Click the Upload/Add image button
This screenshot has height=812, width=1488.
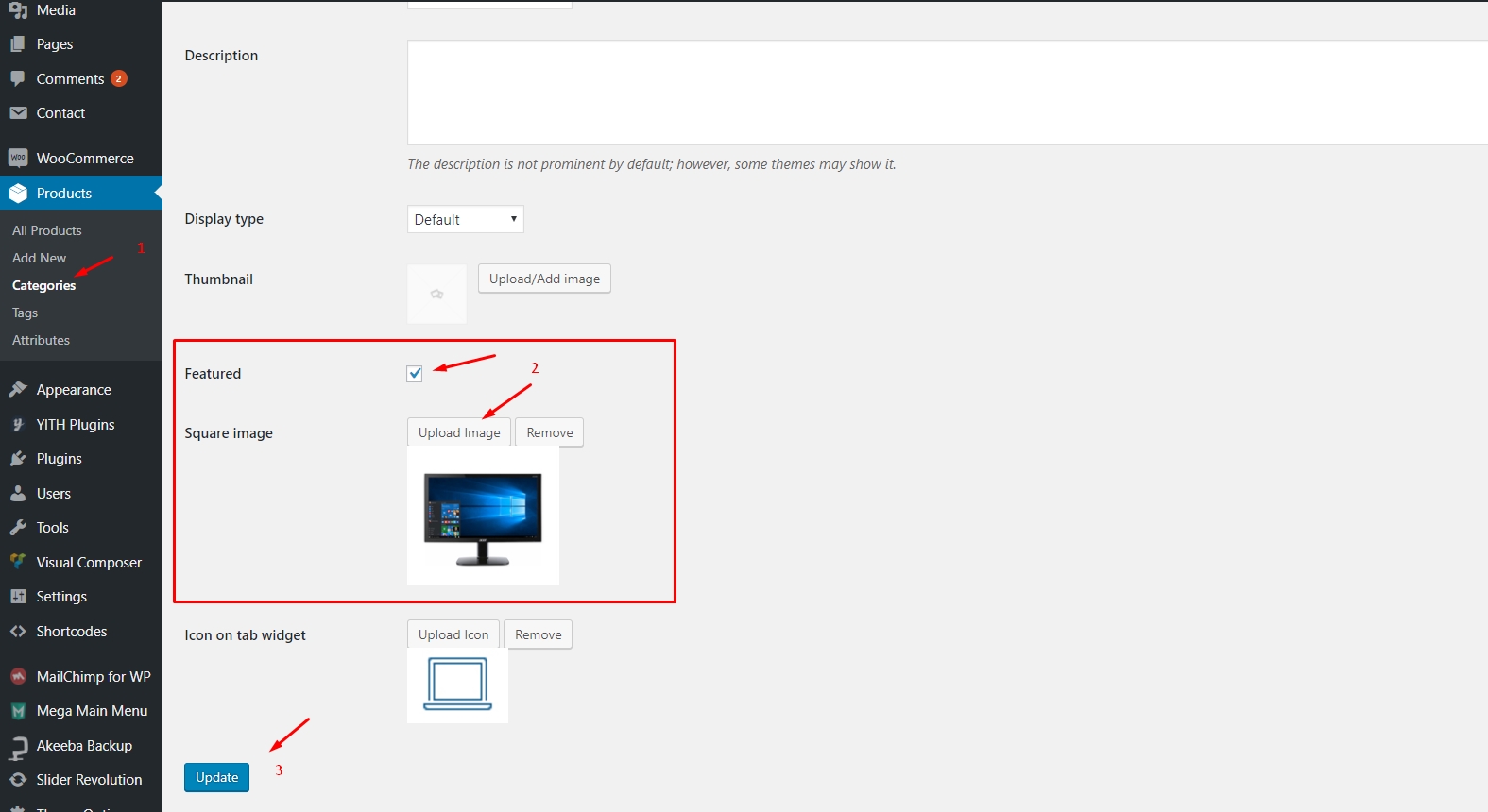click(x=544, y=279)
